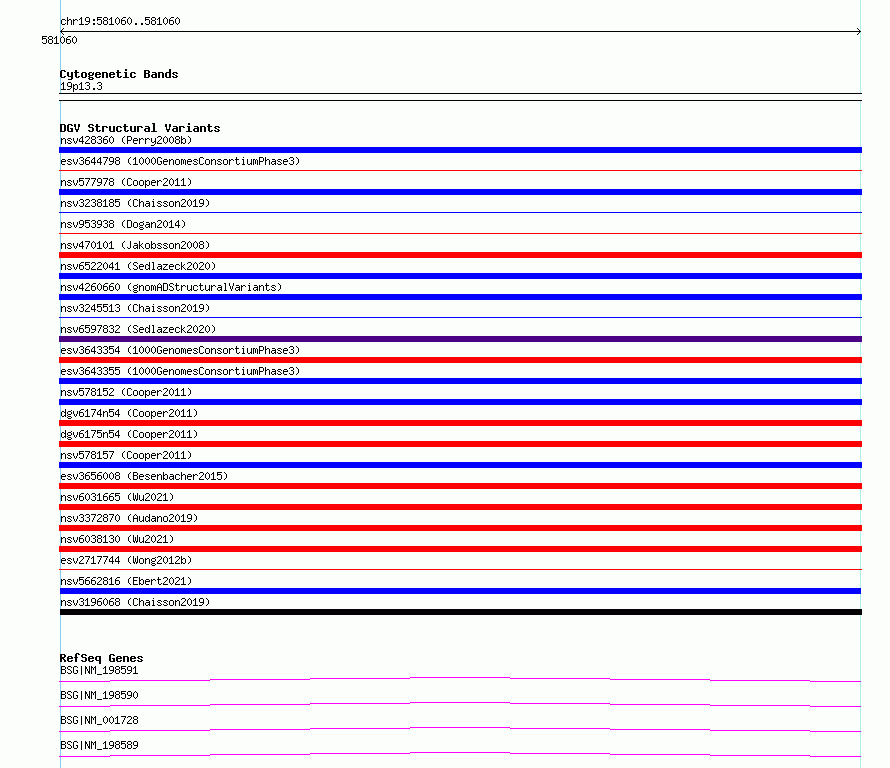This screenshot has width=890, height=768.
Task: Click esv3643354 (1000GenomesConsortiumPhase3) label
Action: pyautogui.click(x=180, y=350)
